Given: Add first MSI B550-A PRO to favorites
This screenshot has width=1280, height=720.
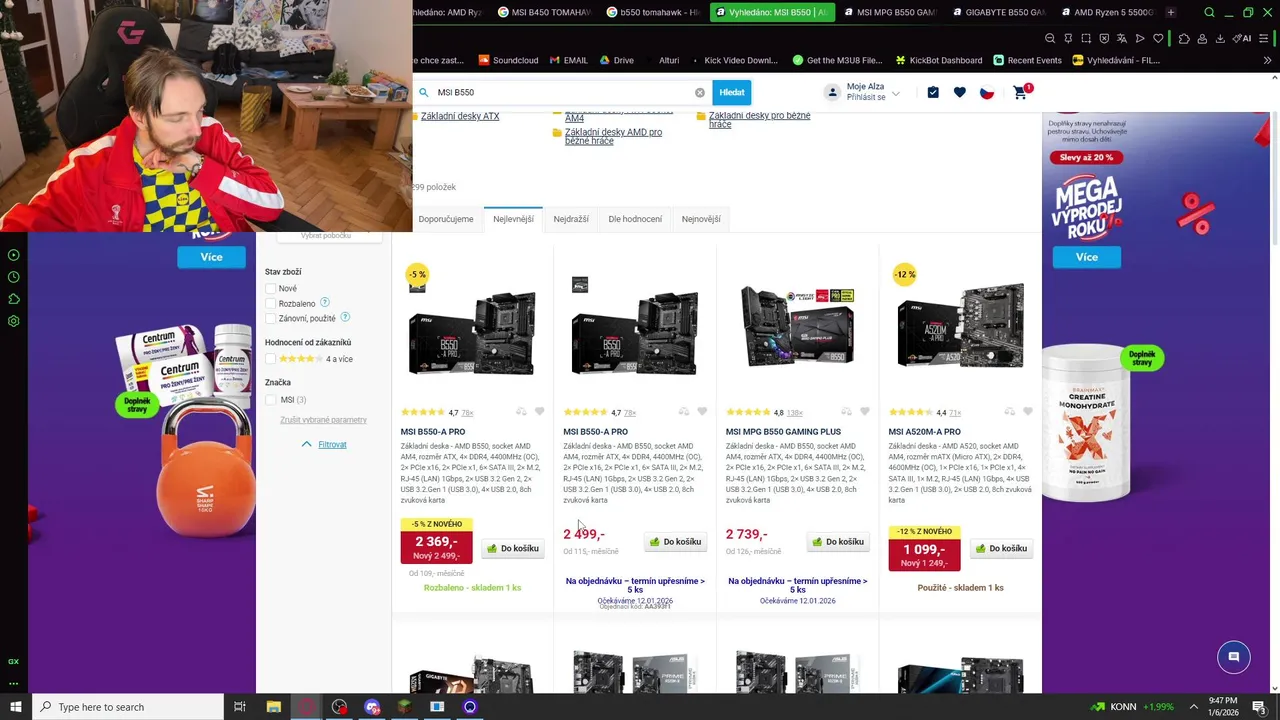Looking at the screenshot, I should tap(540, 412).
